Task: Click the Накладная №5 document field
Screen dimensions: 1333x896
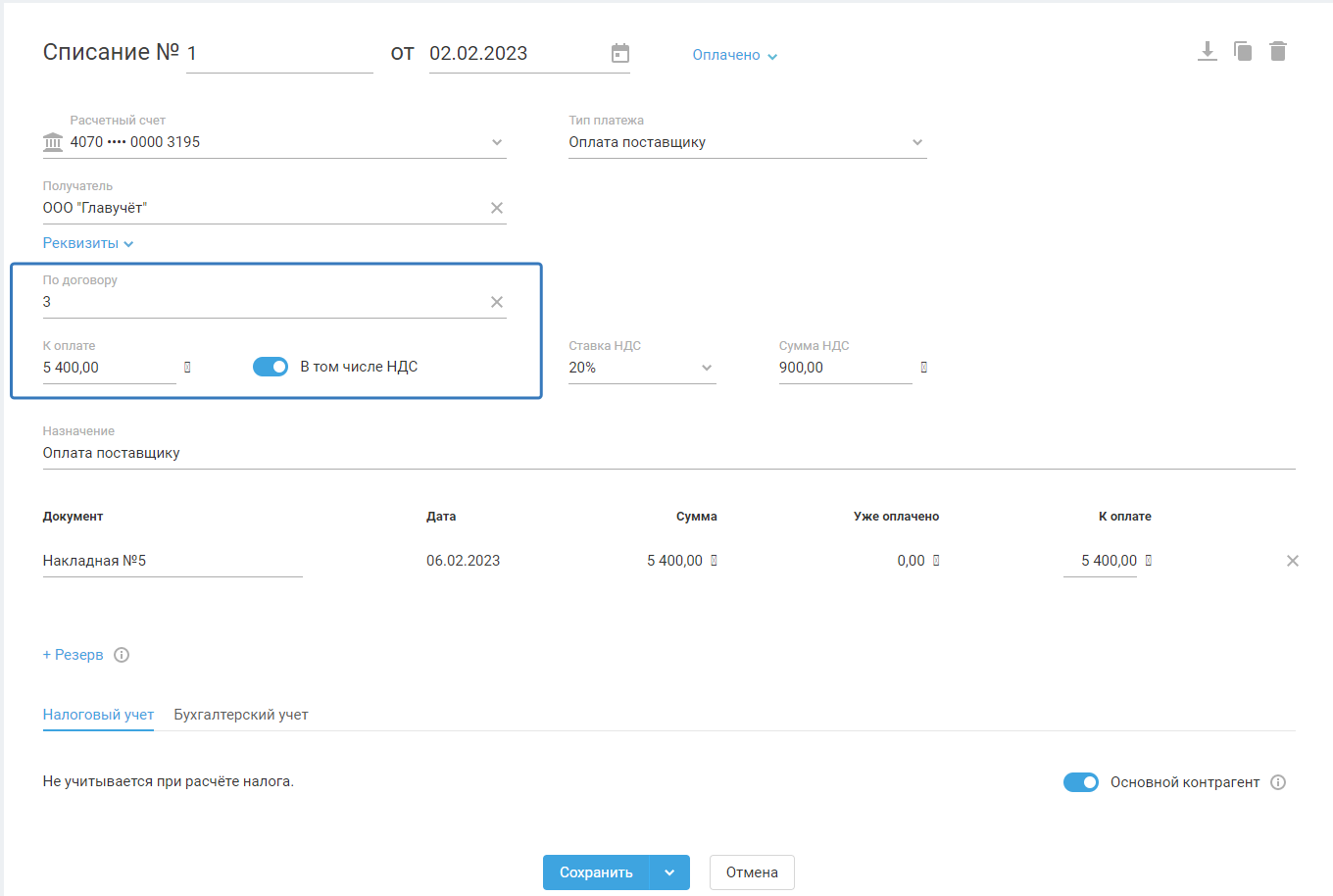Action: [x=173, y=561]
